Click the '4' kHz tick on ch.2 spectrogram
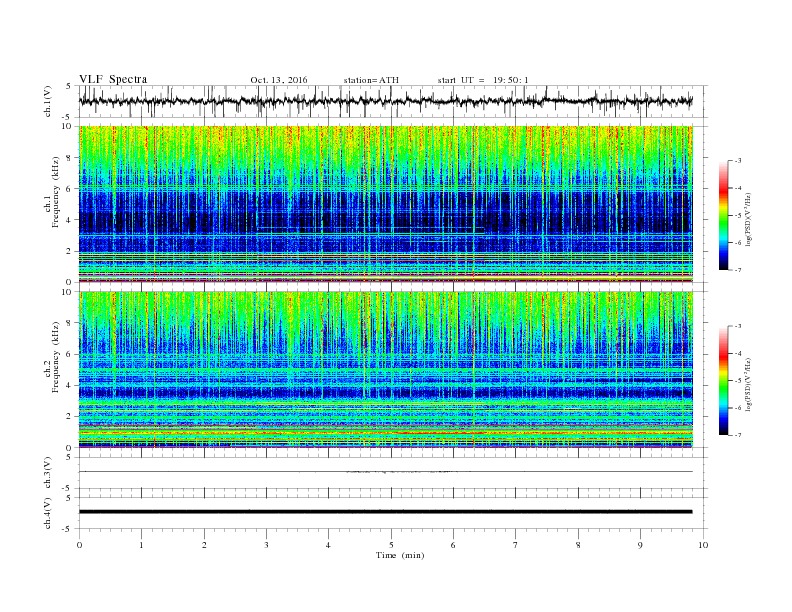This screenshot has height=612, width=792. click(x=70, y=386)
